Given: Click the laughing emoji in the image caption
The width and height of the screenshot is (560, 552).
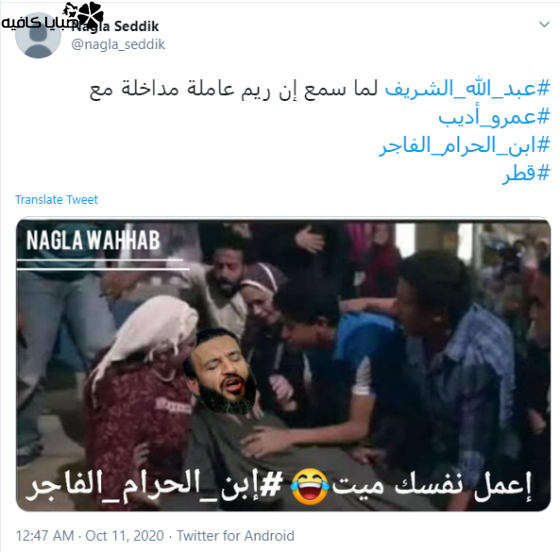Looking at the screenshot, I should [309, 487].
